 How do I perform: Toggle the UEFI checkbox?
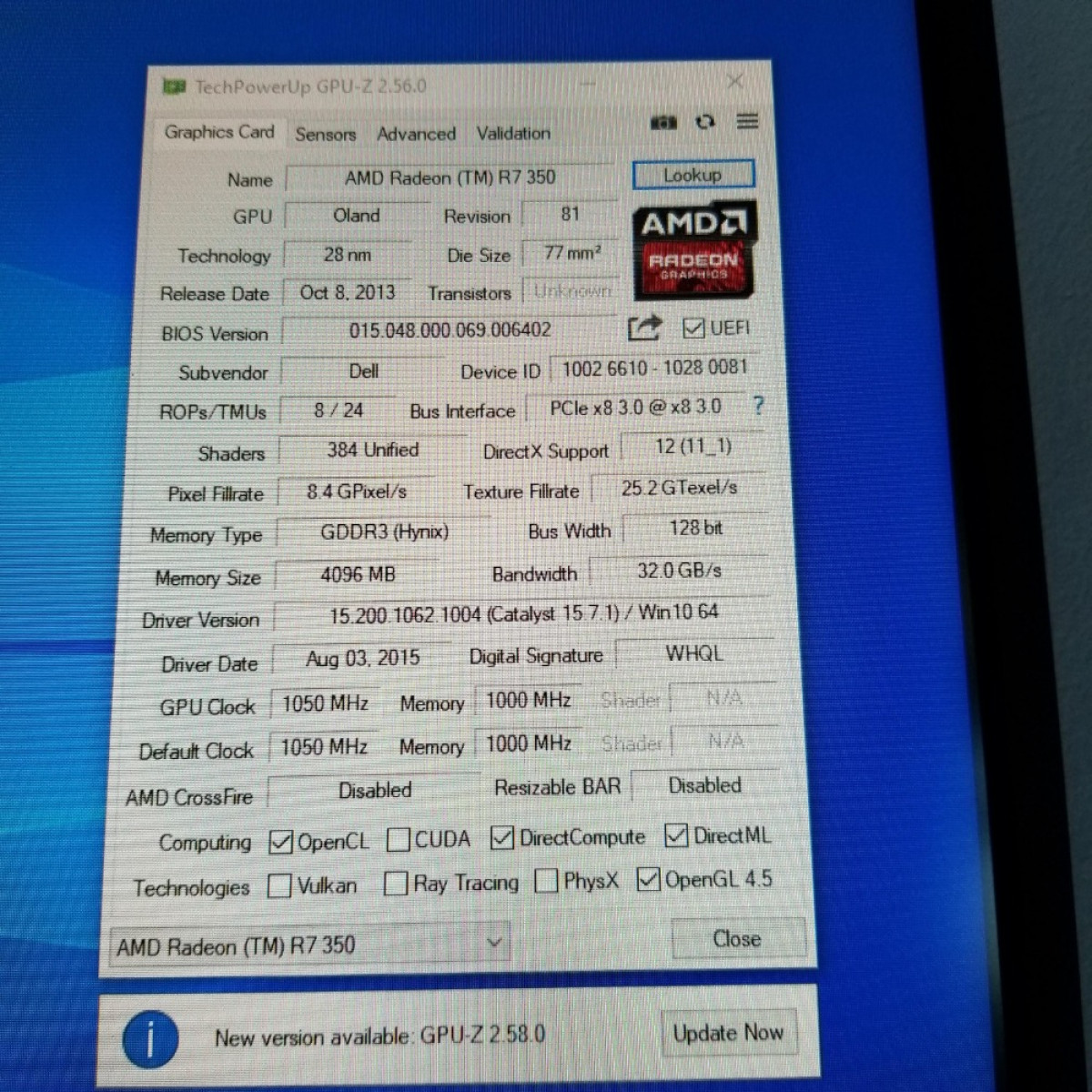693,328
